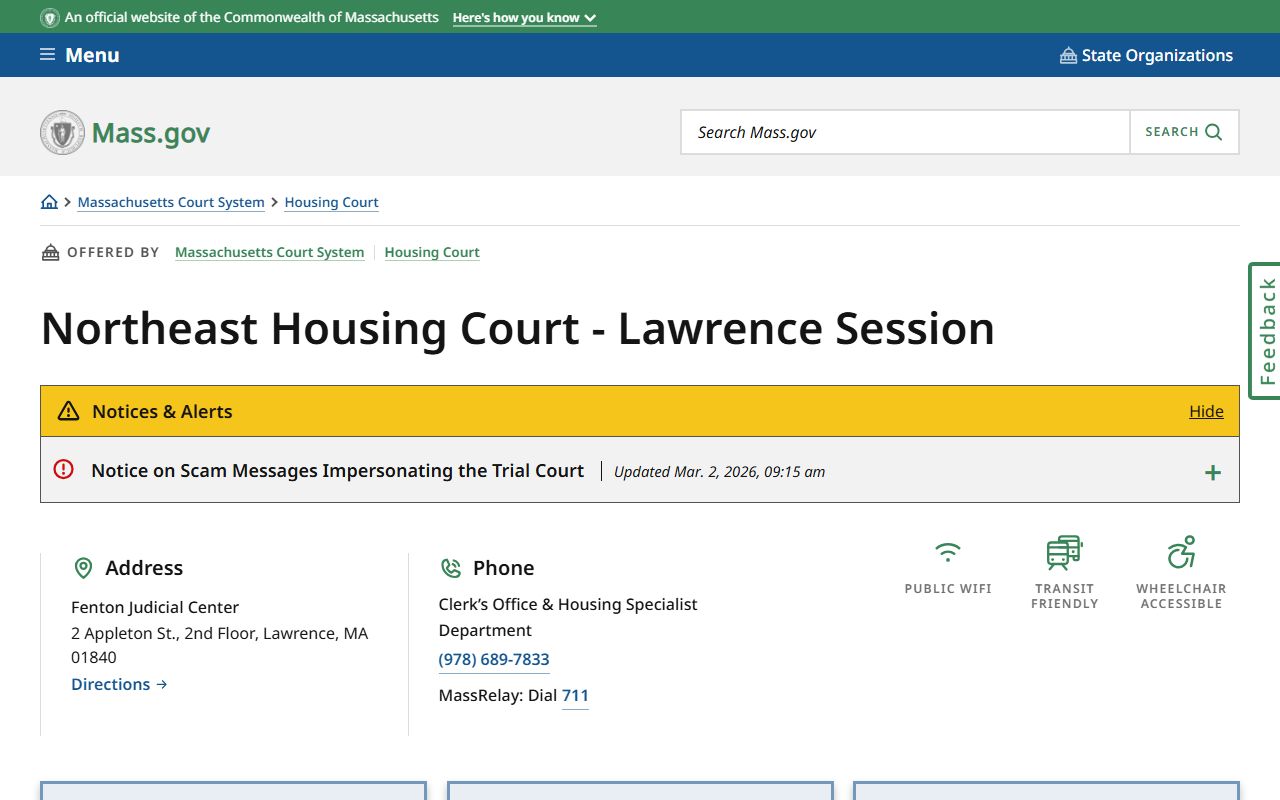Viewport: 1280px width, 800px height.
Task: Click the Address location pin icon
Action: (x=84, y=568)
